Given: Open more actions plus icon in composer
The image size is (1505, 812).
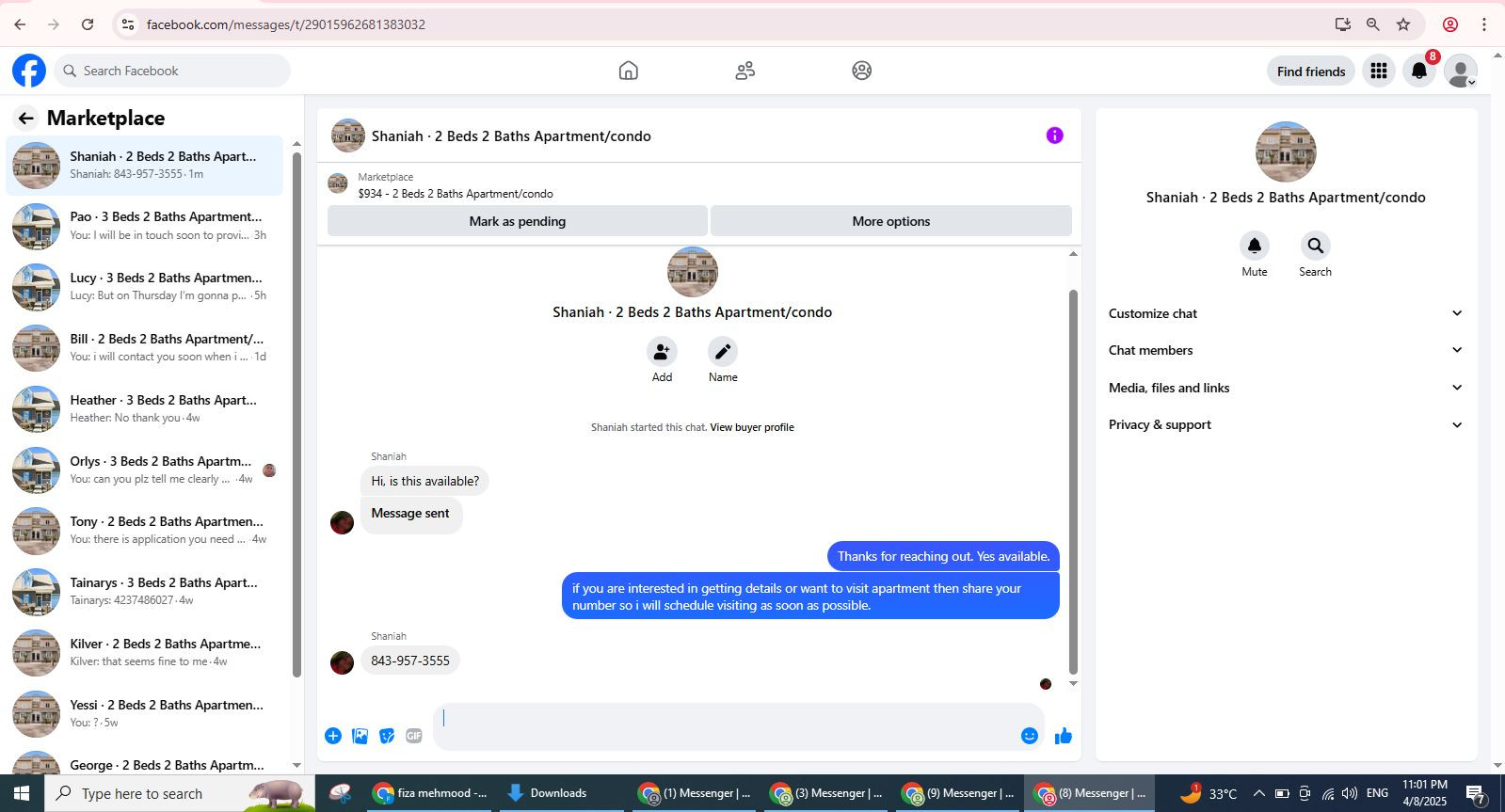Looking at the screenshot, I should click(333, 736).
